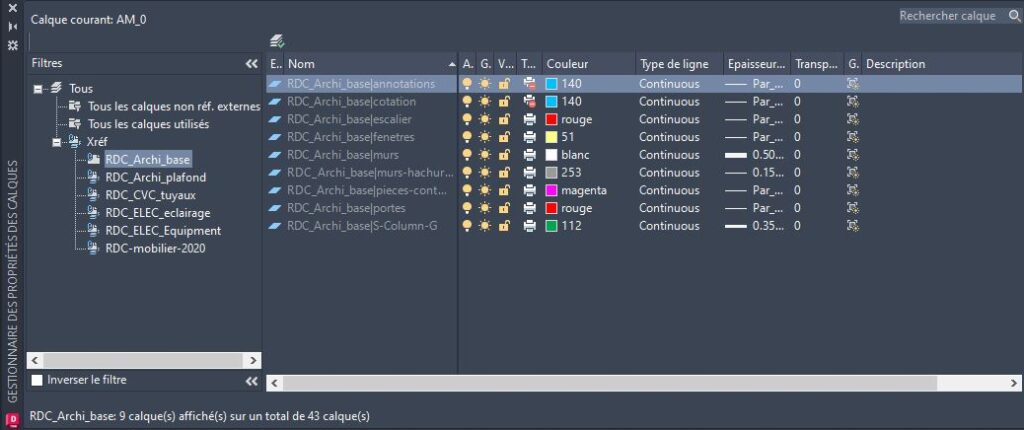Sort by the Type de ligne column header

(x=677, y=64)
